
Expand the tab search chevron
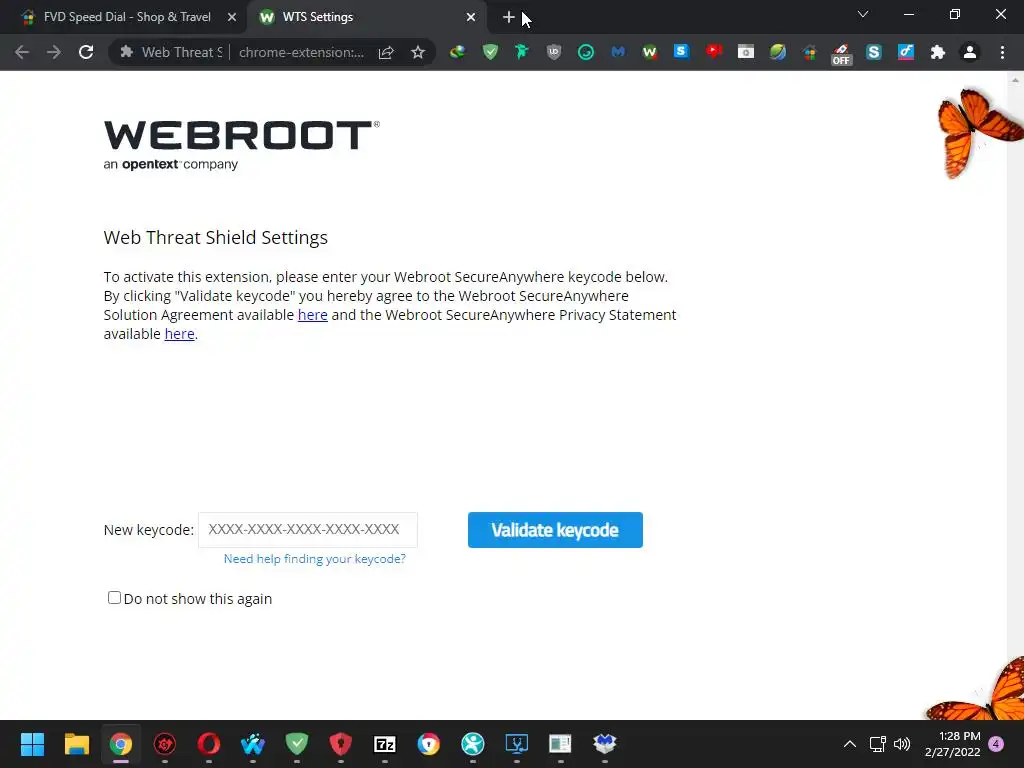863,14
